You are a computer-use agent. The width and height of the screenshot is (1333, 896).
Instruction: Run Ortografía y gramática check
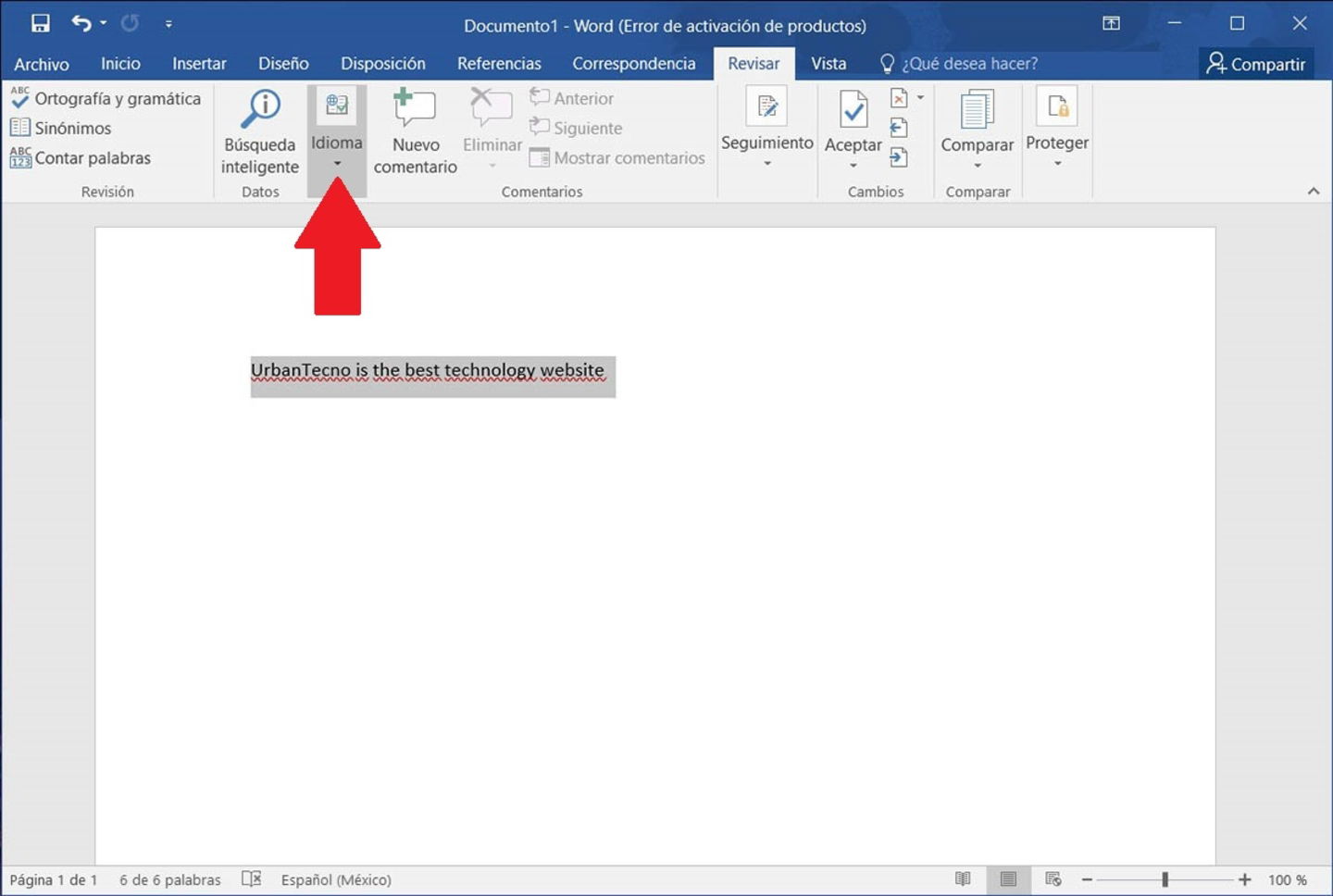tap(106, 98)
